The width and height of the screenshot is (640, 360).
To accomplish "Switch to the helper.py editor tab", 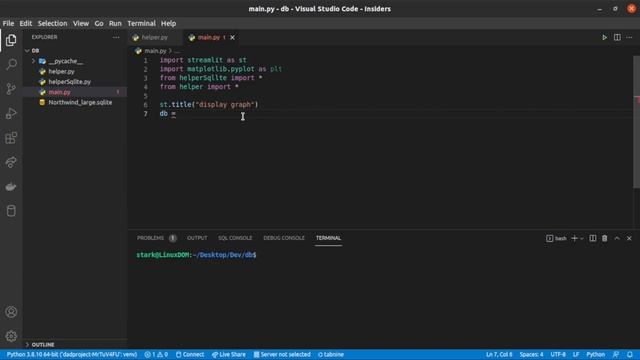I will click(156, 38).
